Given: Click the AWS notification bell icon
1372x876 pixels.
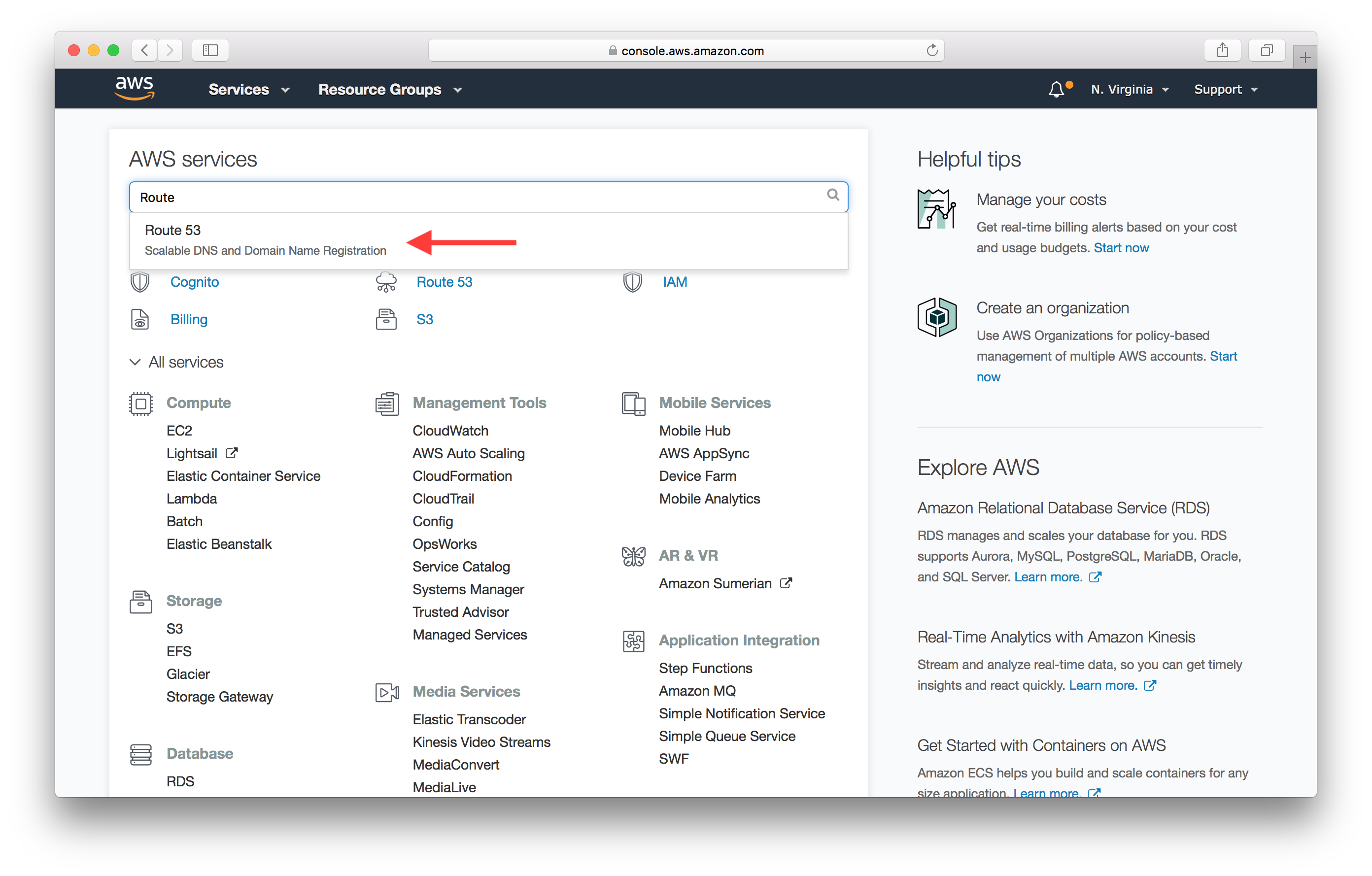Looking at the screenshot, I should point(1055,89).
